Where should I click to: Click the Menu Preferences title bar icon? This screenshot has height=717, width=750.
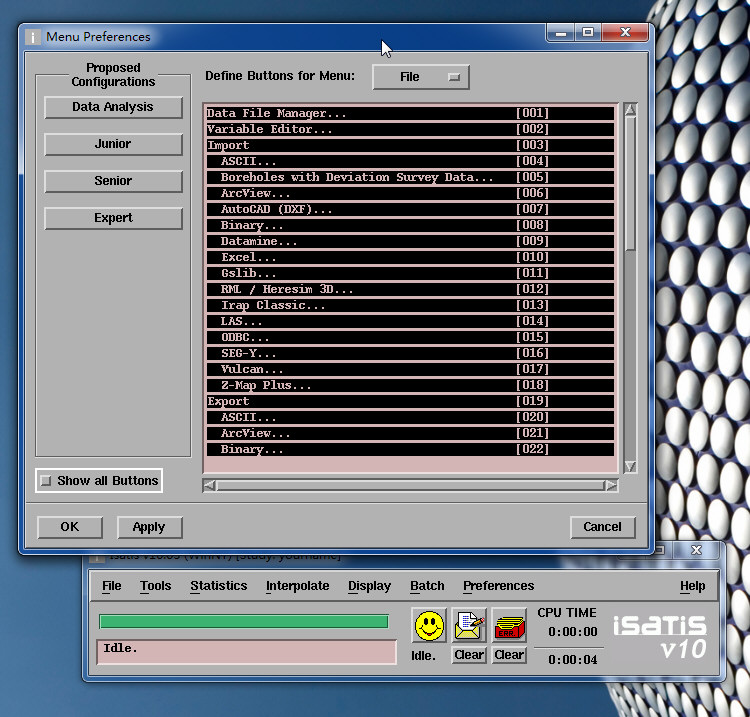pyautogui.click(x=33, y=37)
